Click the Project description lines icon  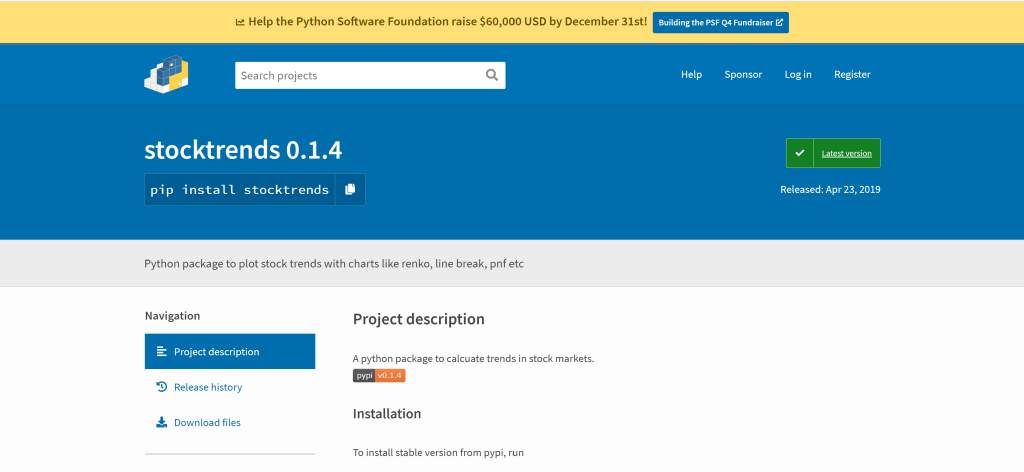pos(161,352)
